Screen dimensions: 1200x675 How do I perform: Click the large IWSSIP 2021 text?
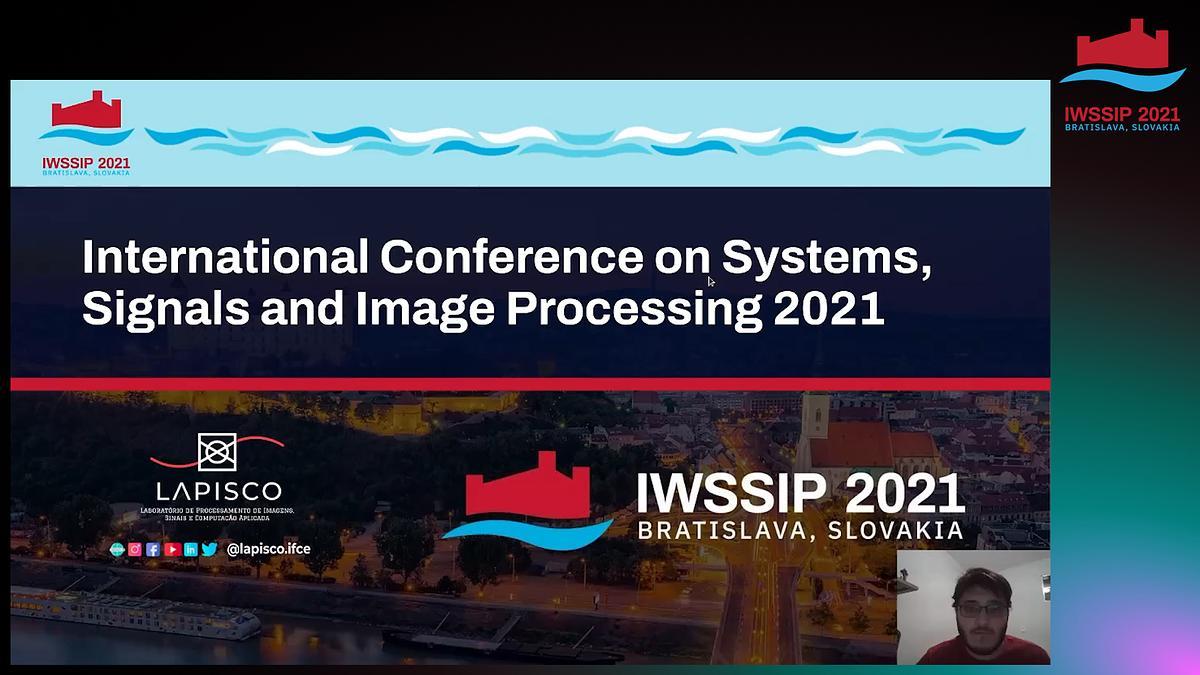click(x=800, y=493)
